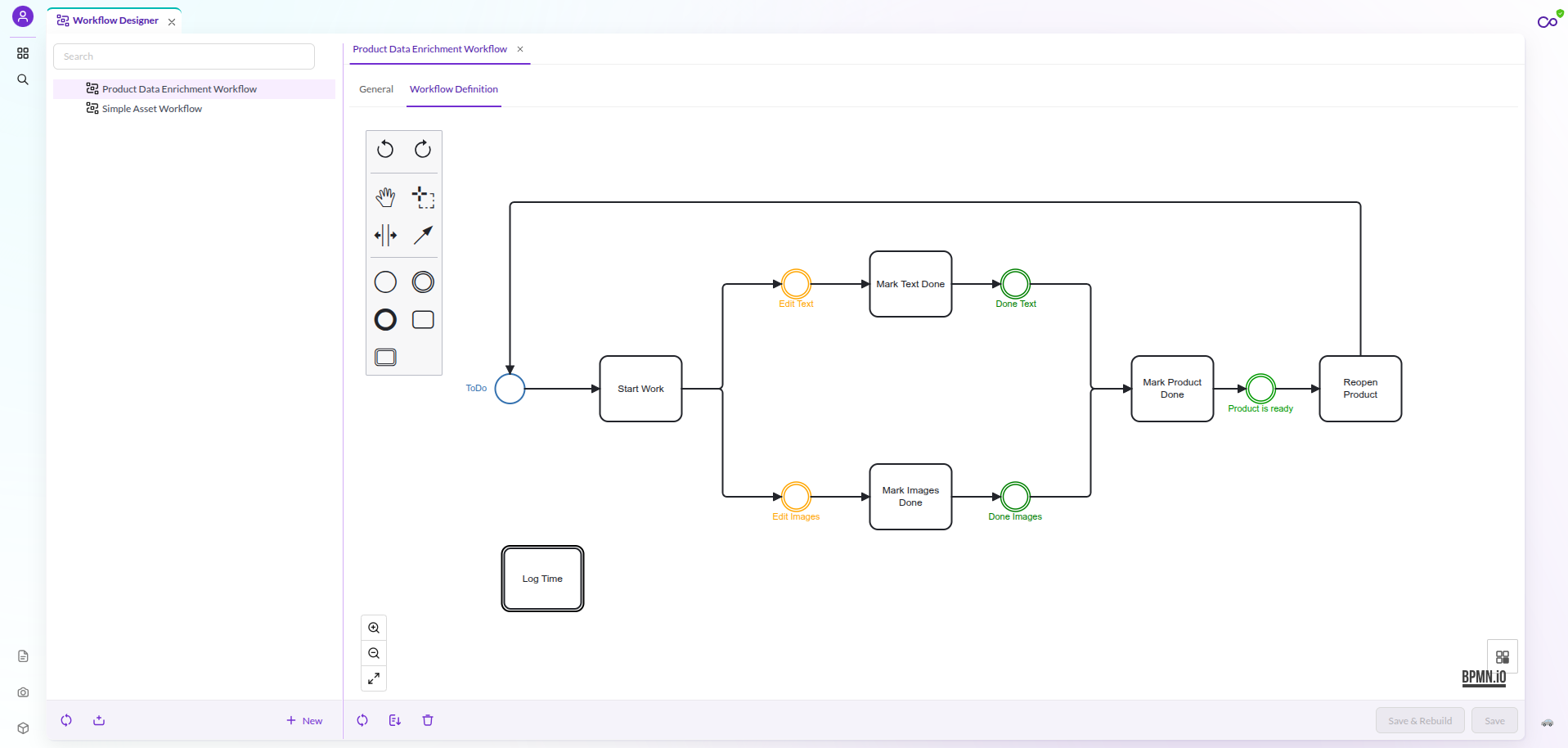The image size is (1568, 748).
Task: Select the double-border task shape in the palette
Action: click(385, 358)
